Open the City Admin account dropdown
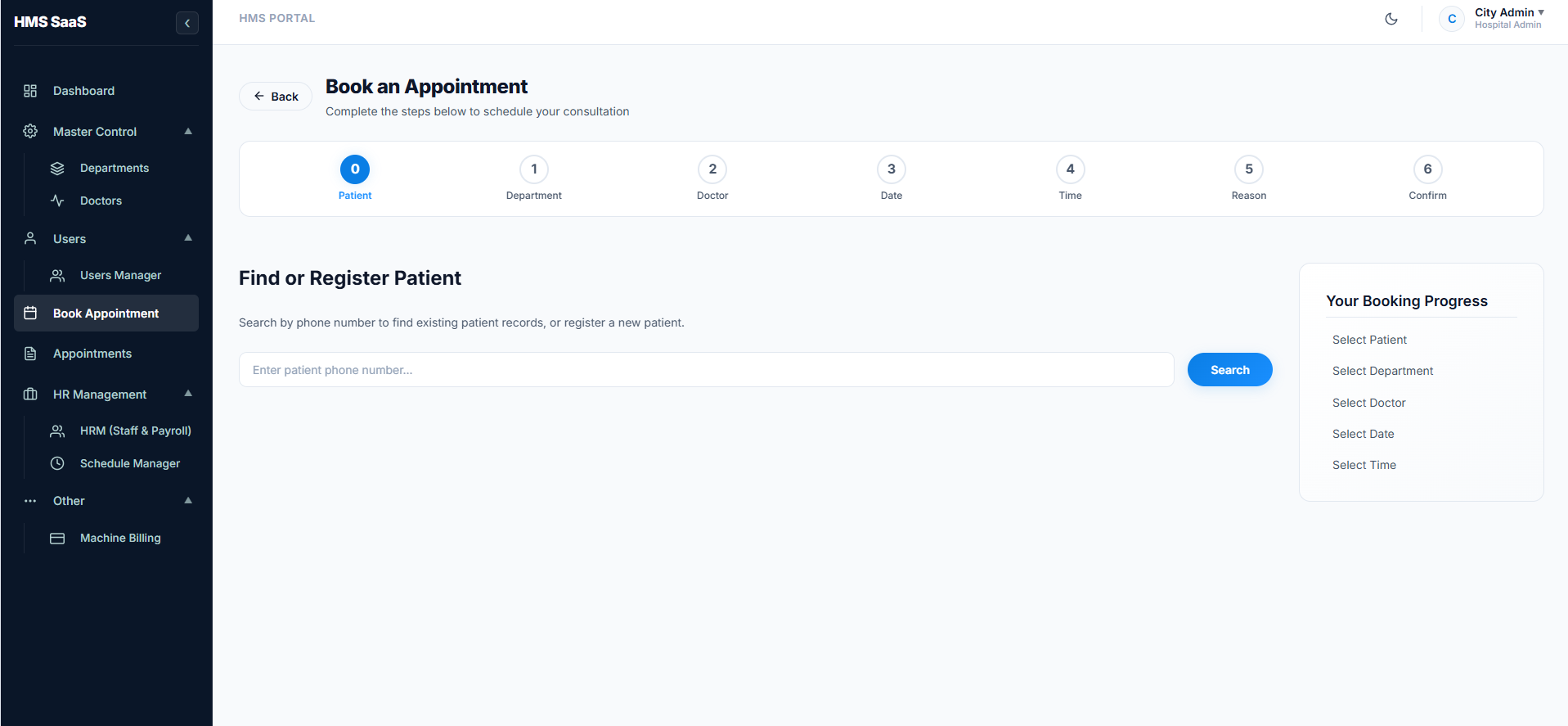 (x=1509, y=18)
